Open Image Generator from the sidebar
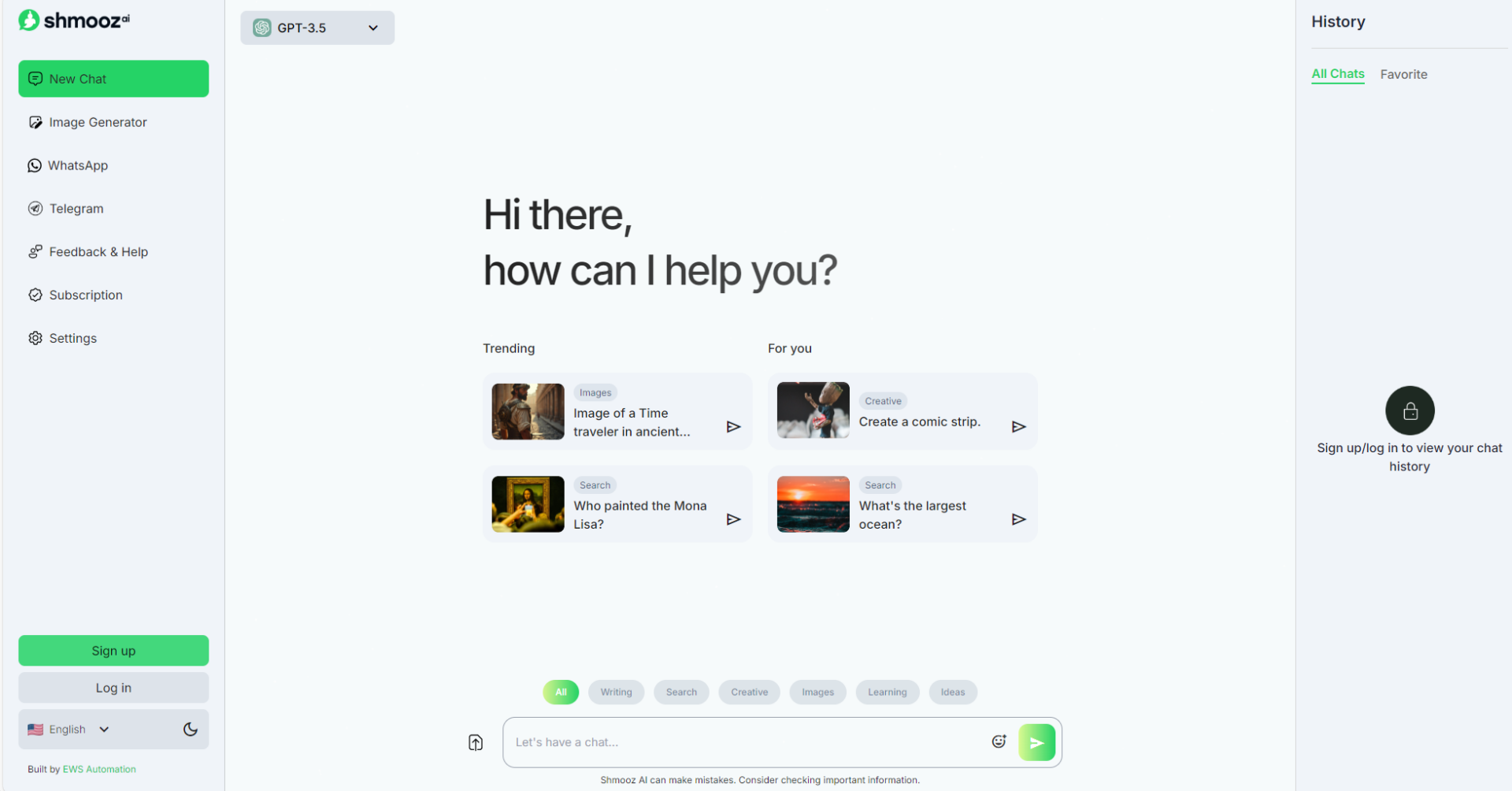Image resolution: width=1512 pixels, height=791 pixels. 98,122
